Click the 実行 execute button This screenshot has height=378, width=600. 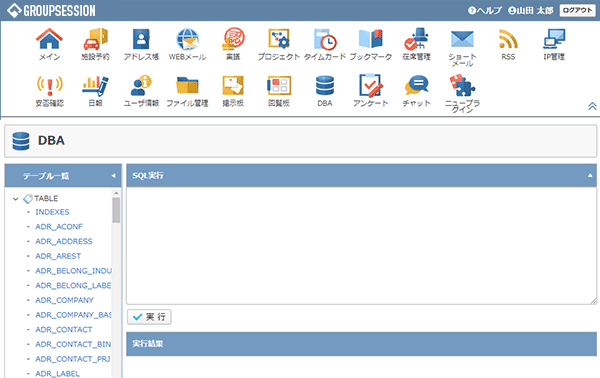(x=149, y=317)
